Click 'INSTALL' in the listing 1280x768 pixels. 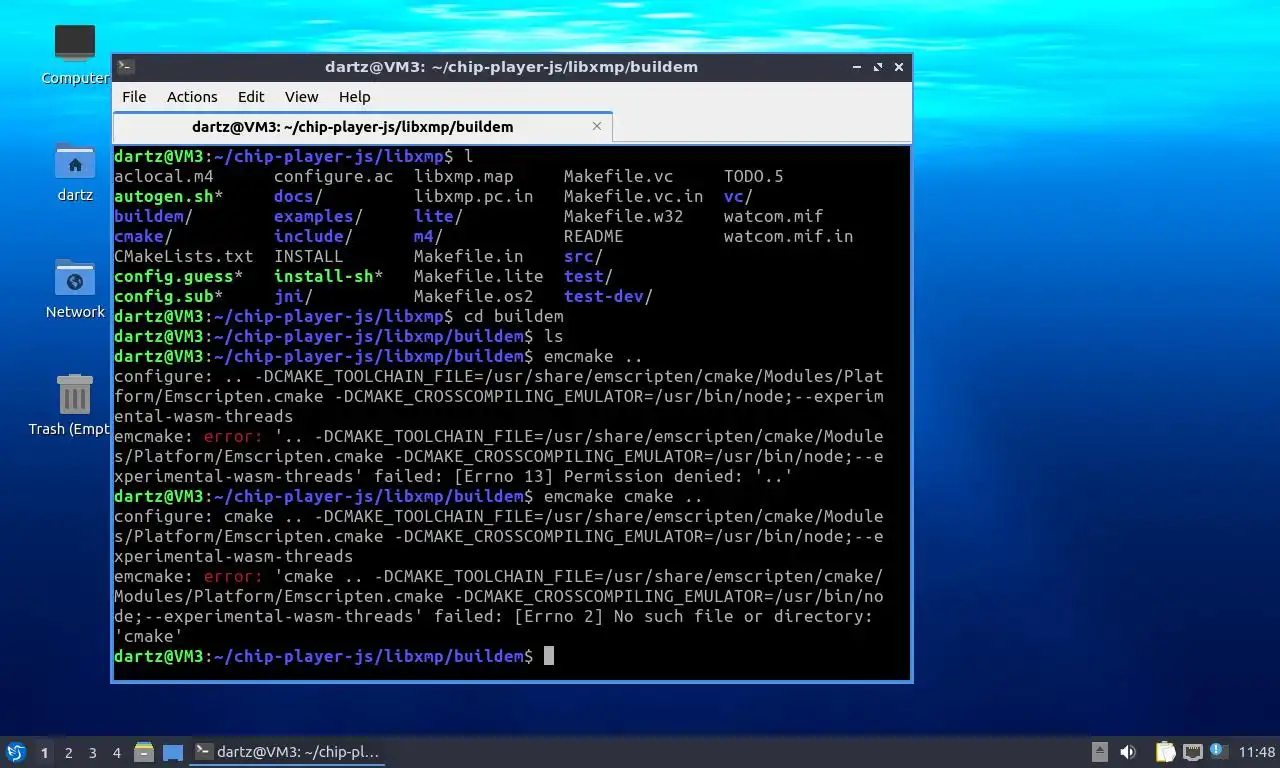pos(309,256)
